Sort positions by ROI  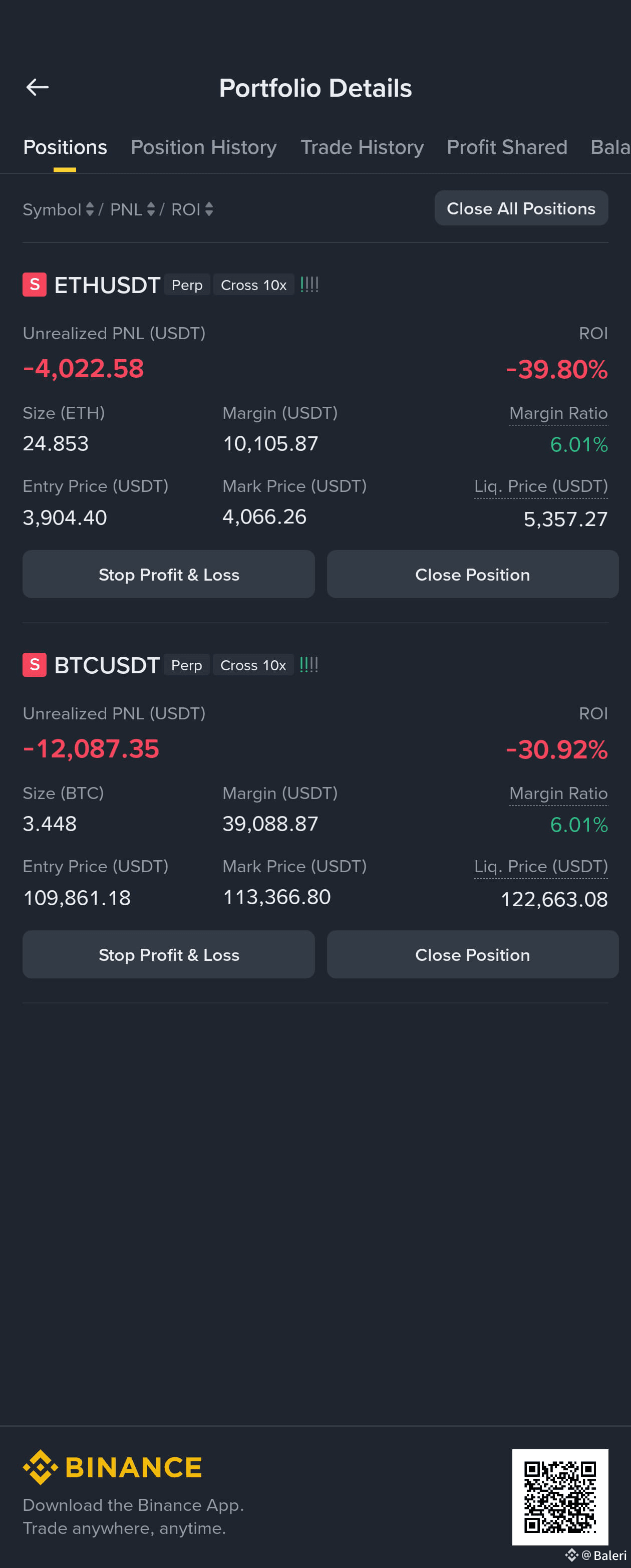coord(192,209)
